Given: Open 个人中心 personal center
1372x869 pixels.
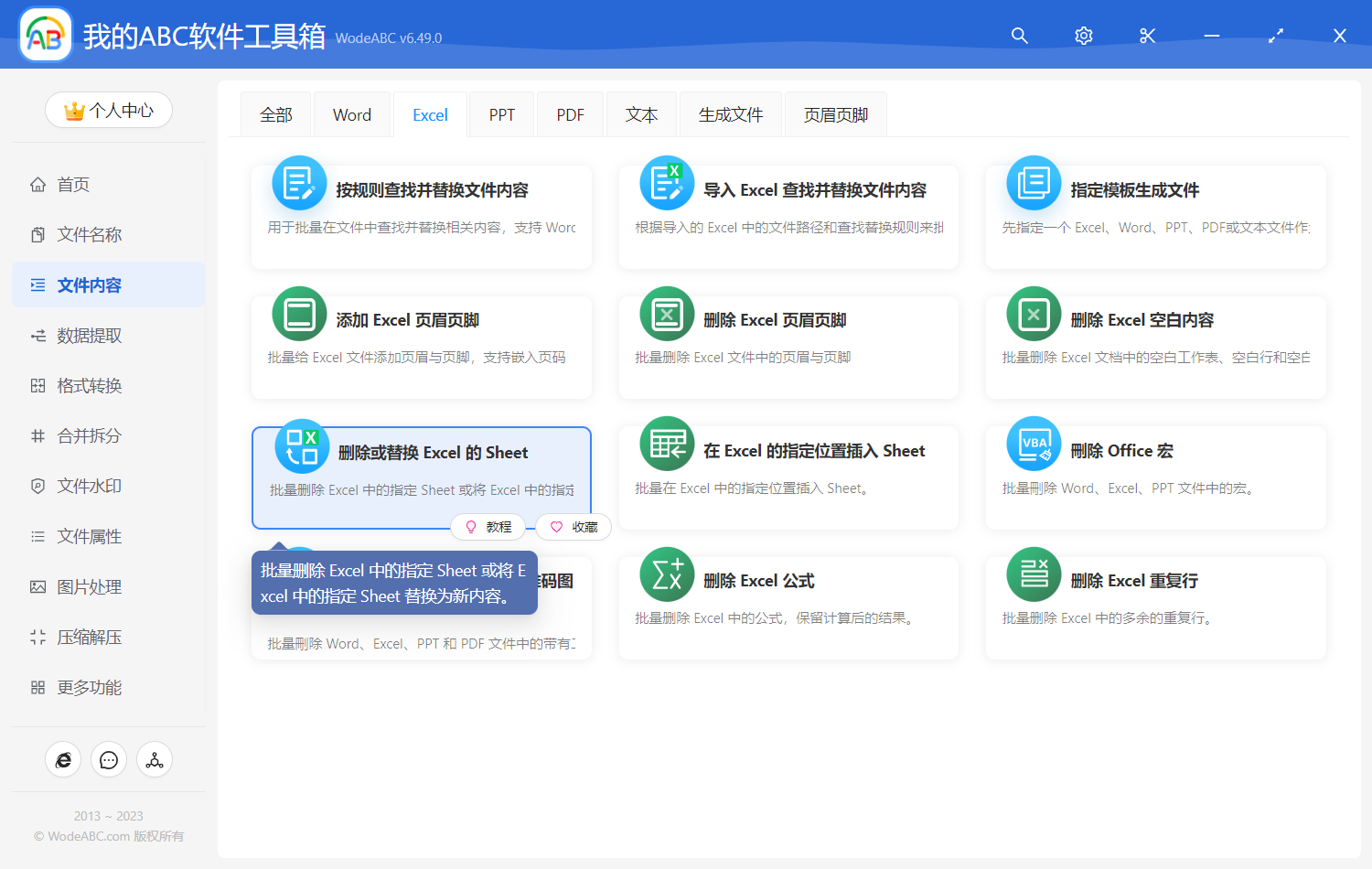Looking at the screenshot, I should [x=109, y=111].
